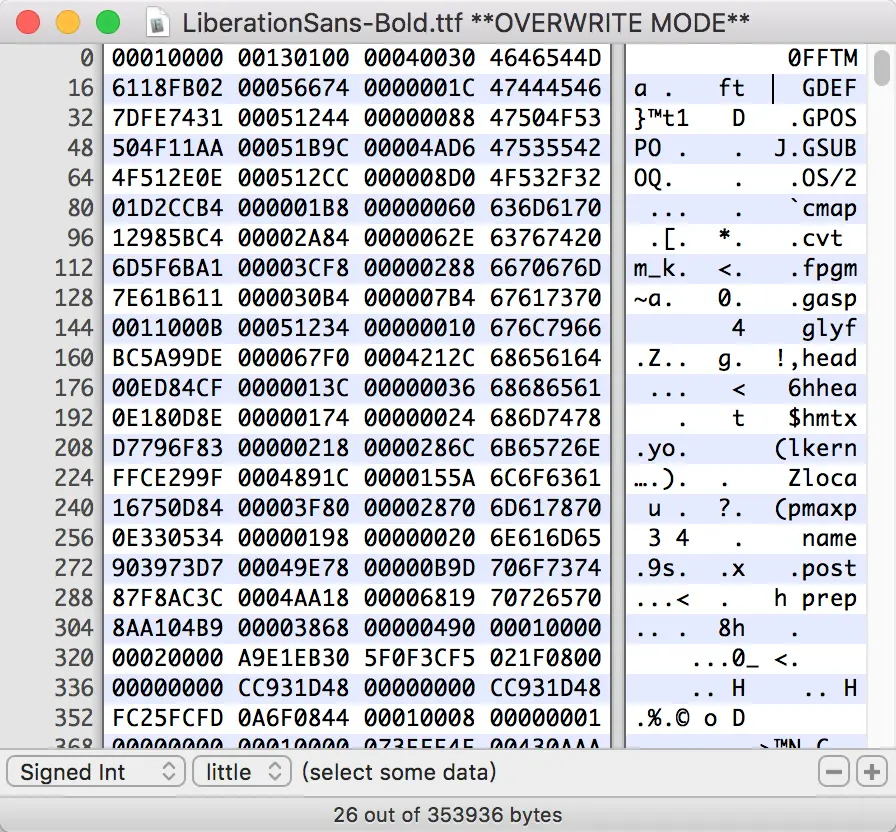The height and width of the screenshot is (832, 896).
Task: Click hex group 6C6F6361 at offset 224
Action: pyautogui.click(x=546, y=478)
